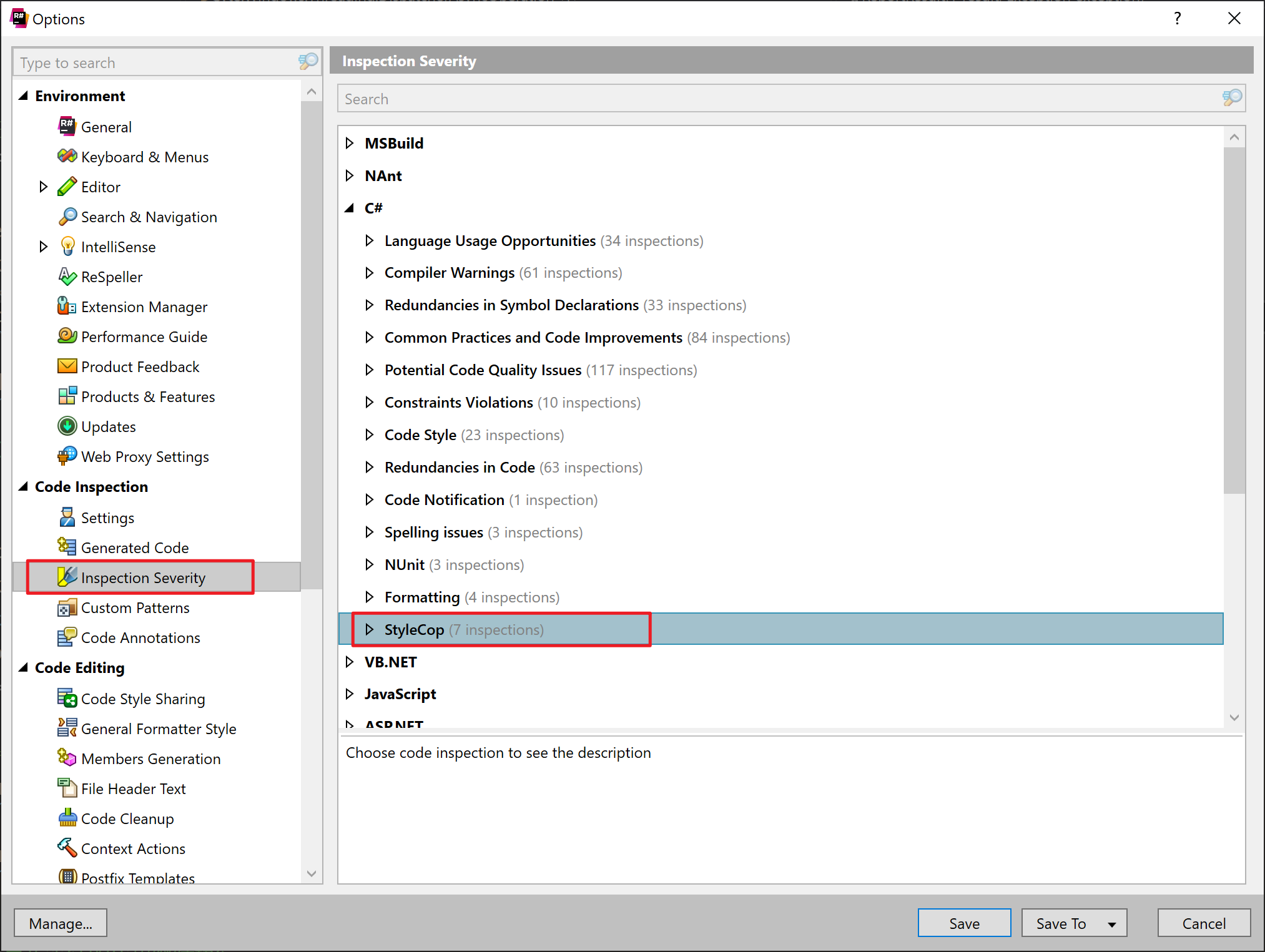Click the search icon in options filter box
This screenshot has width=1265, height=952.
coord(308,62)
